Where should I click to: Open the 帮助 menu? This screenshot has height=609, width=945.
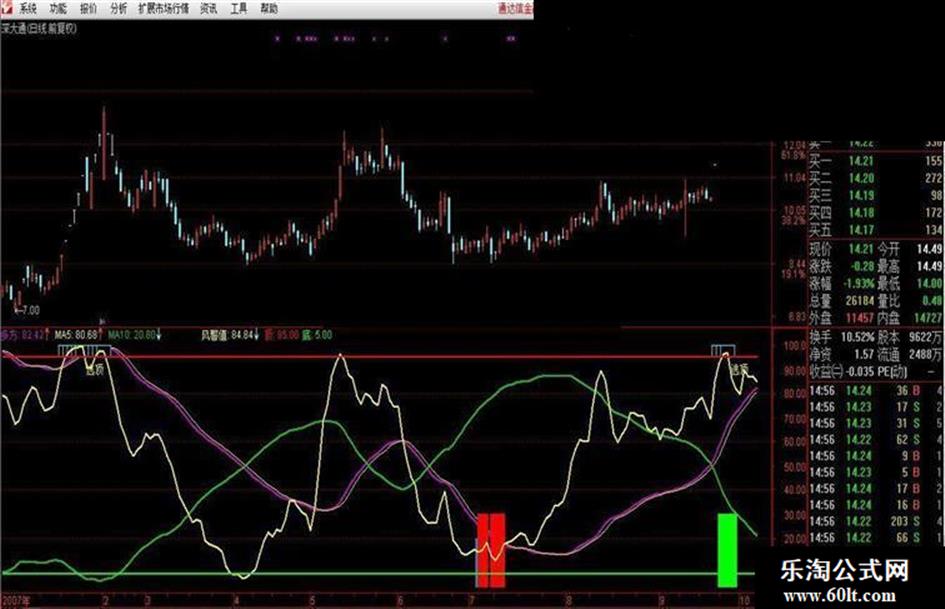pyautogui.click(x=269, y=8)
